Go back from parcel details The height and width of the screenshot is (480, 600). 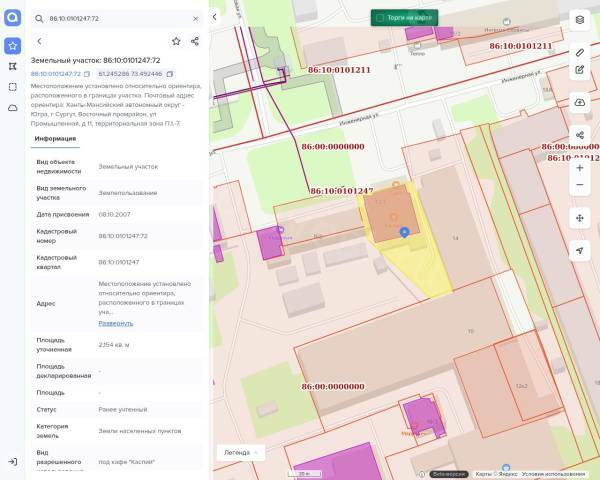[x=39, y=41]
